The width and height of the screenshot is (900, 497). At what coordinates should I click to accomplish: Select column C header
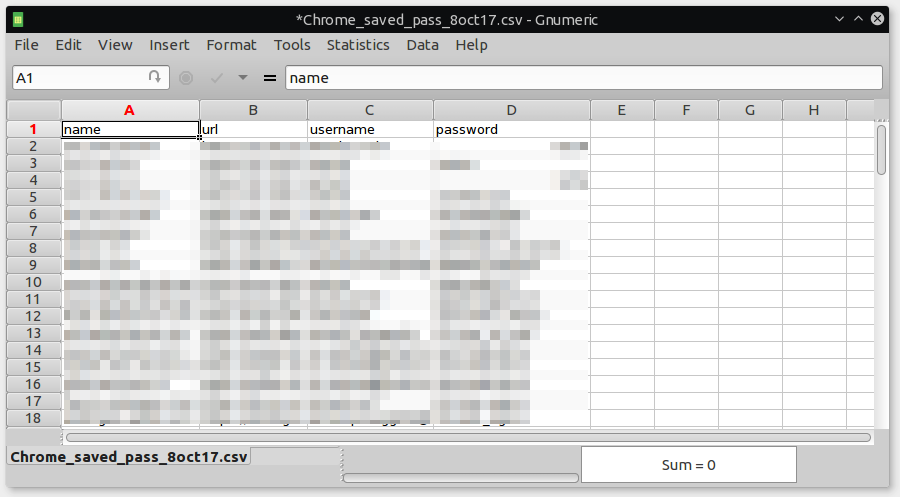[370, 110]
